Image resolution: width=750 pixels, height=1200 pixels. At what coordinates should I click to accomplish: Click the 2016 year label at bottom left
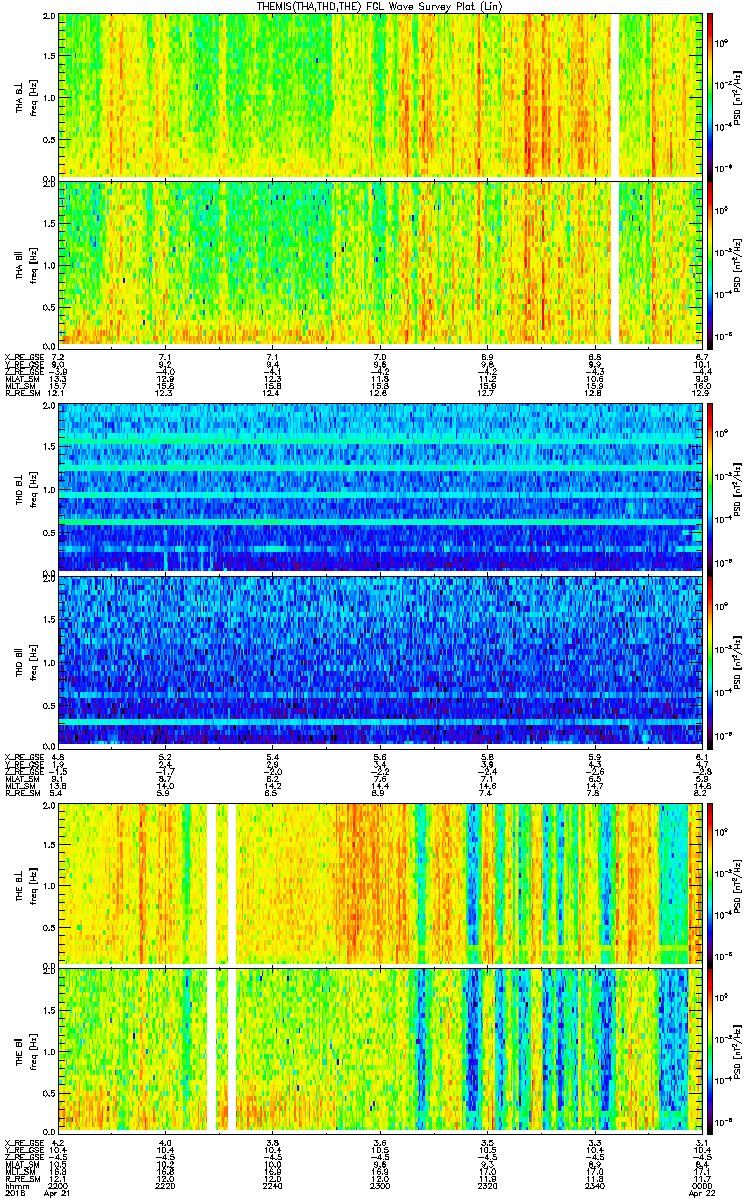14,1193
